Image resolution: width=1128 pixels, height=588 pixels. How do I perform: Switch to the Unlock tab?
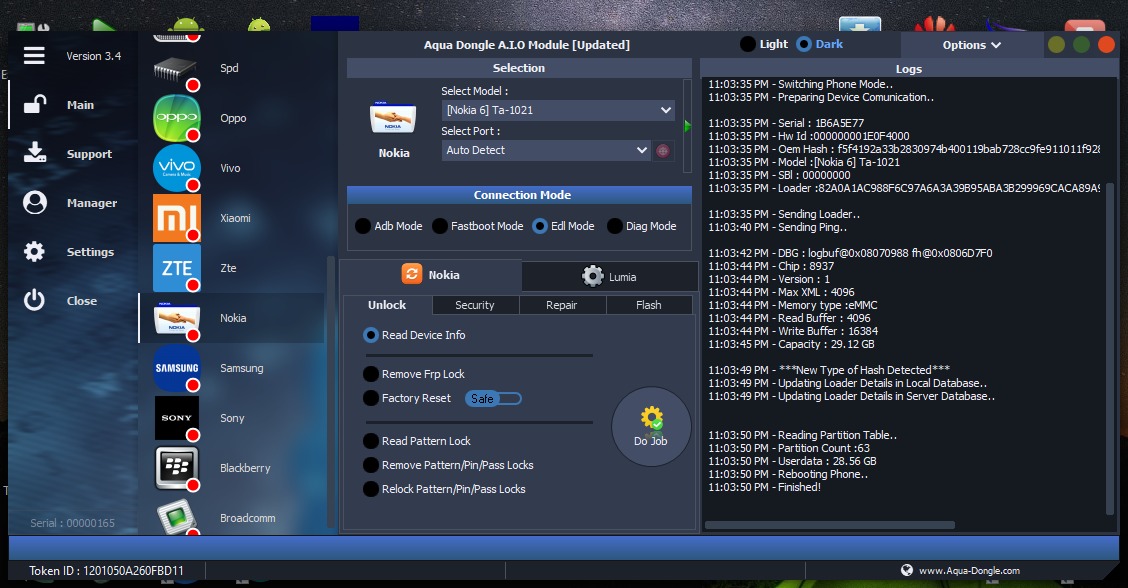click(387, 305)
